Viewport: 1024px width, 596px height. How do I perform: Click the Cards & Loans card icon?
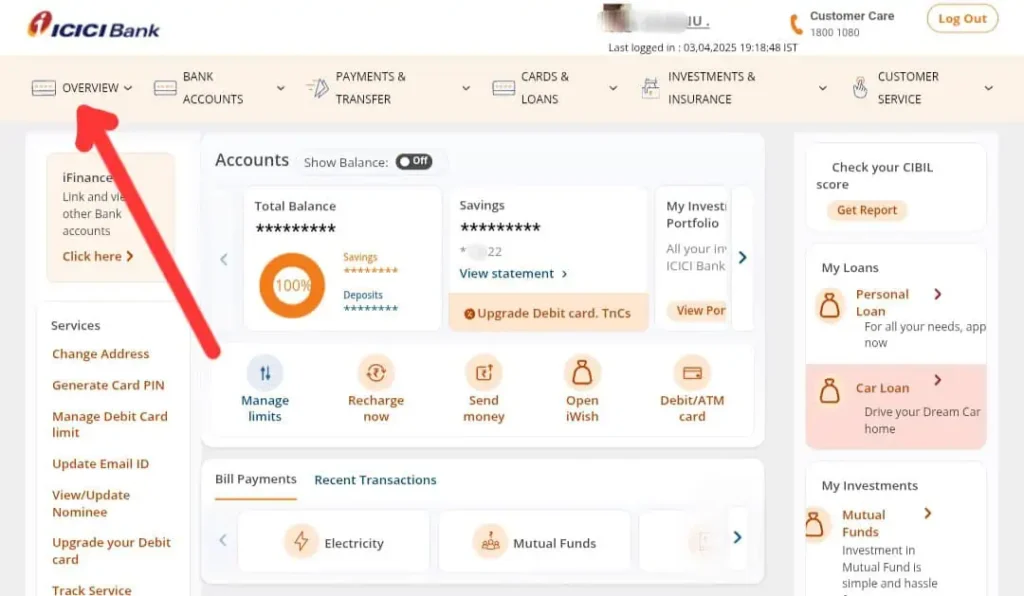(x=504, y=88)
